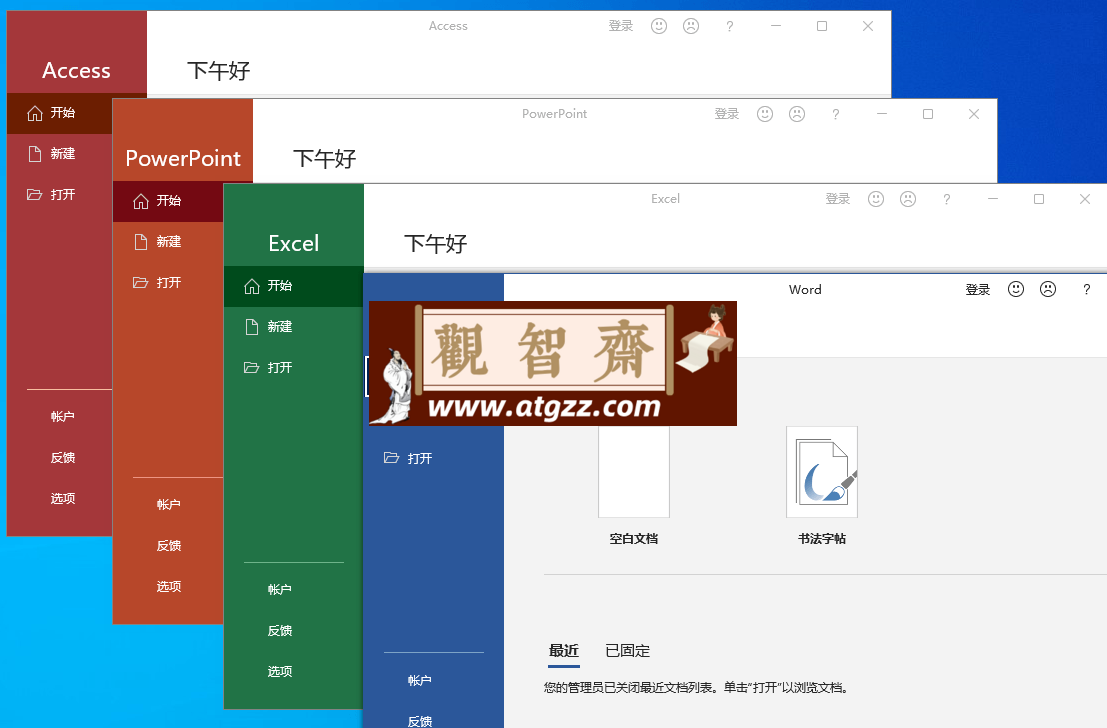
Task: Maximize the Access window
Action: point(822,26)
